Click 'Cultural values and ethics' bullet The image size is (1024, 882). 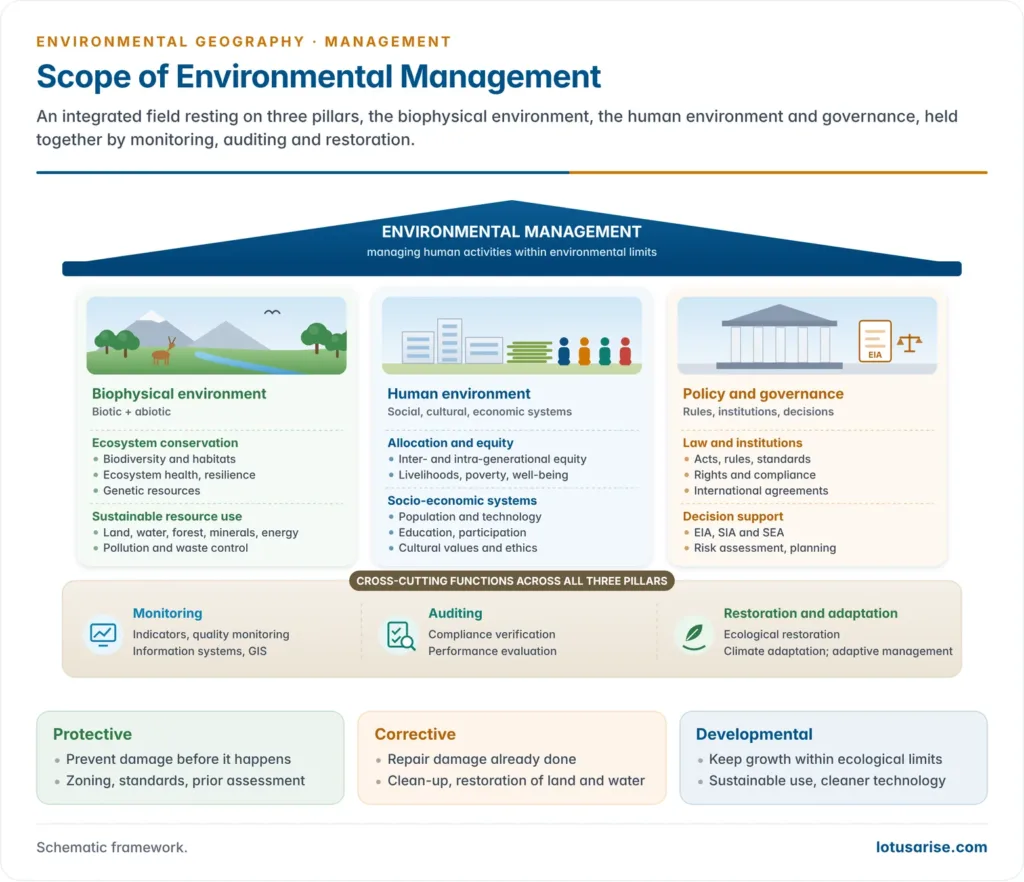[468, 548]
